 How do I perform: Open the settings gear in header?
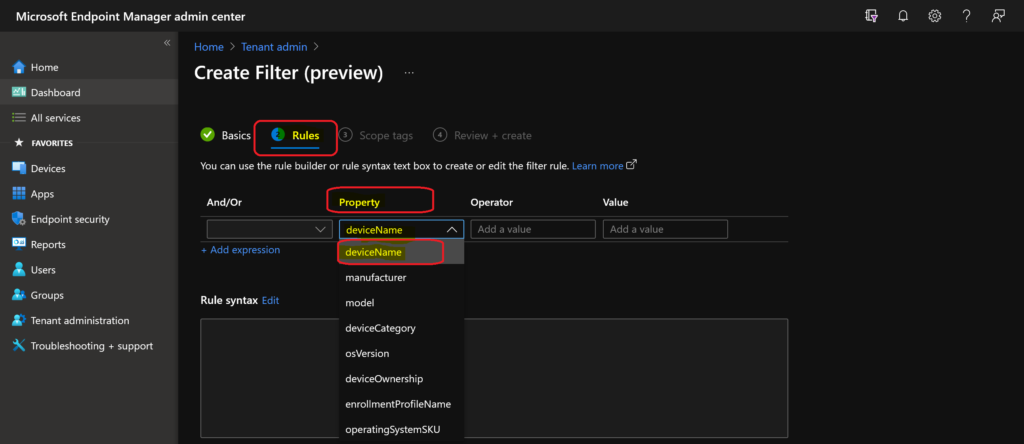click(935, 16)
